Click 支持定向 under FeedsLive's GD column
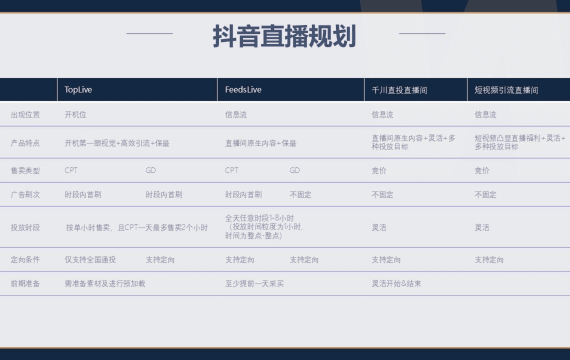The image size is (570, 360). coord(304,260)
